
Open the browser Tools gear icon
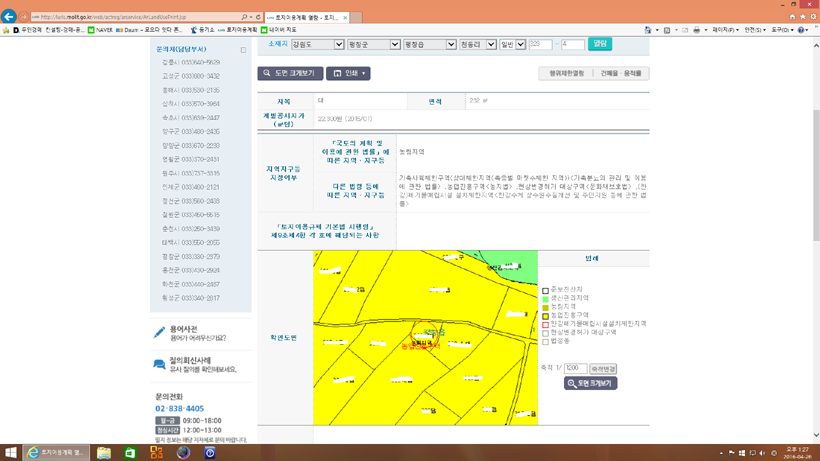[x=813, y=17]
